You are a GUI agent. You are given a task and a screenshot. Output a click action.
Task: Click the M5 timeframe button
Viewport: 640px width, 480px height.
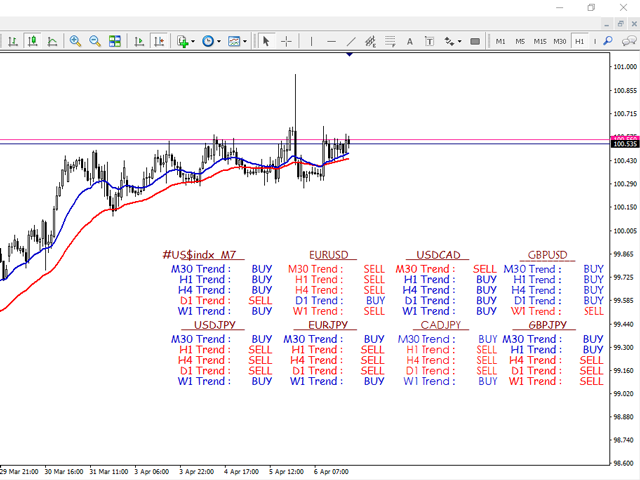coord(520,41)
